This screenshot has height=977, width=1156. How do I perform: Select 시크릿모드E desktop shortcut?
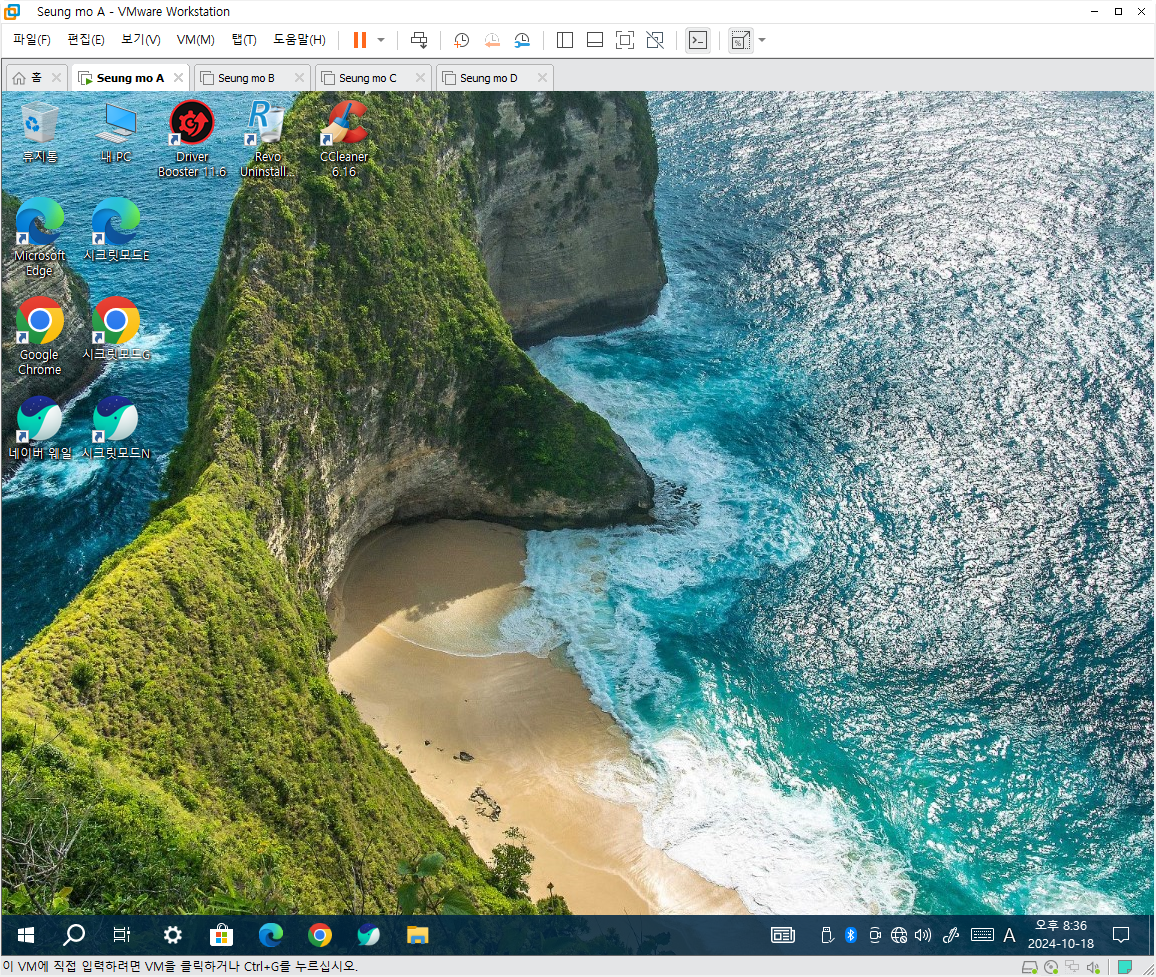[x=116, y=230]
